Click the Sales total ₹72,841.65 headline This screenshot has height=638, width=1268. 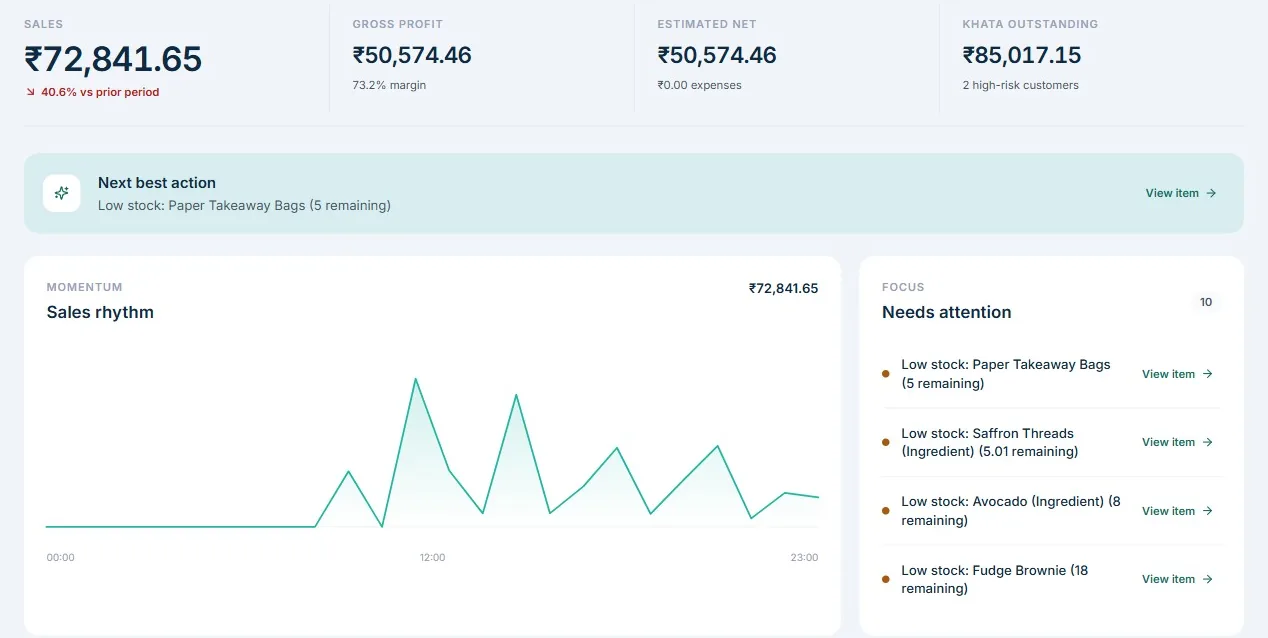(x=113, y=60)
